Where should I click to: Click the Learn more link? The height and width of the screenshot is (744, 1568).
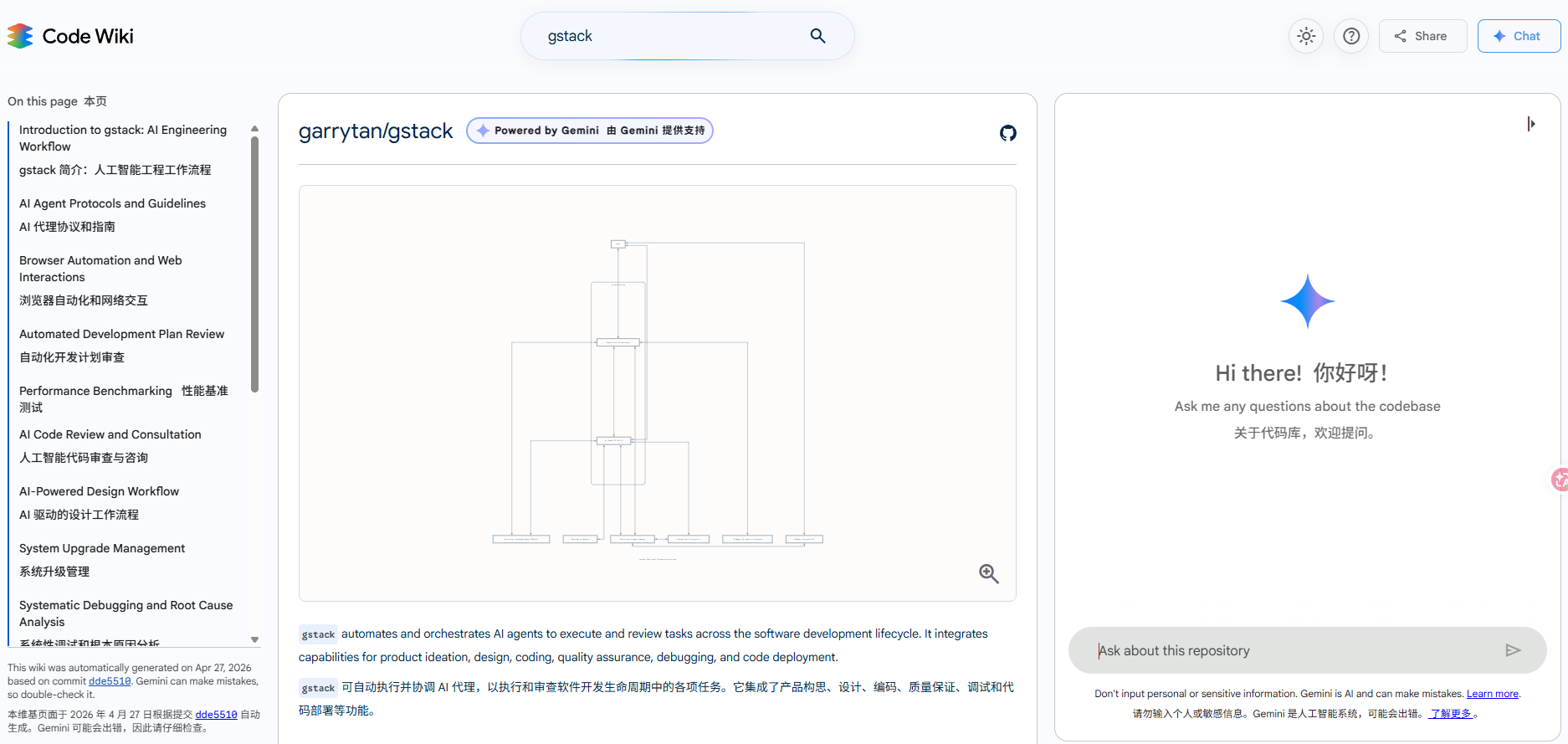pyautogui.click(x=1493, y=694)
